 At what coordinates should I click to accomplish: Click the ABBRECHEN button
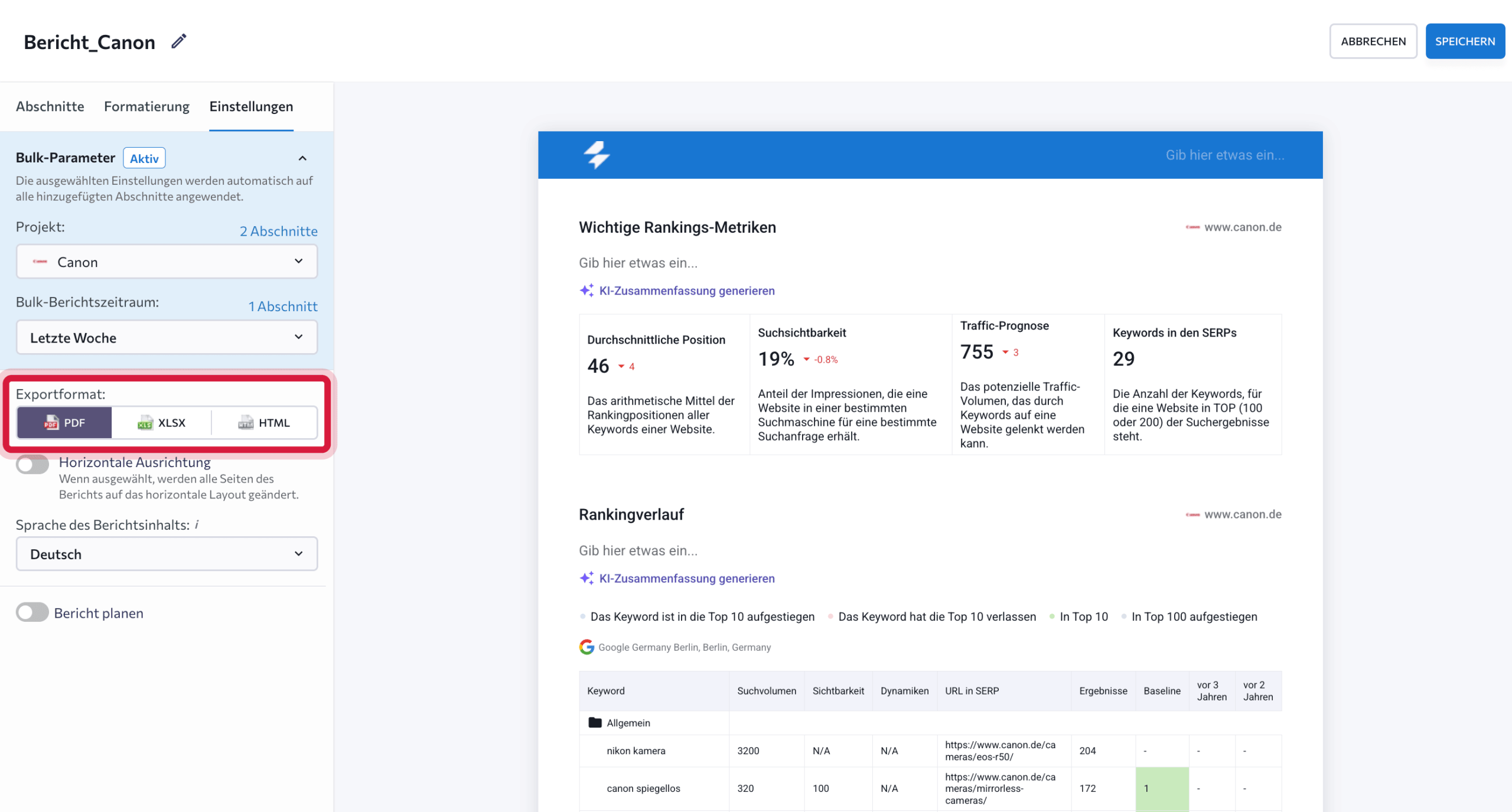[x=1373, y=41]
